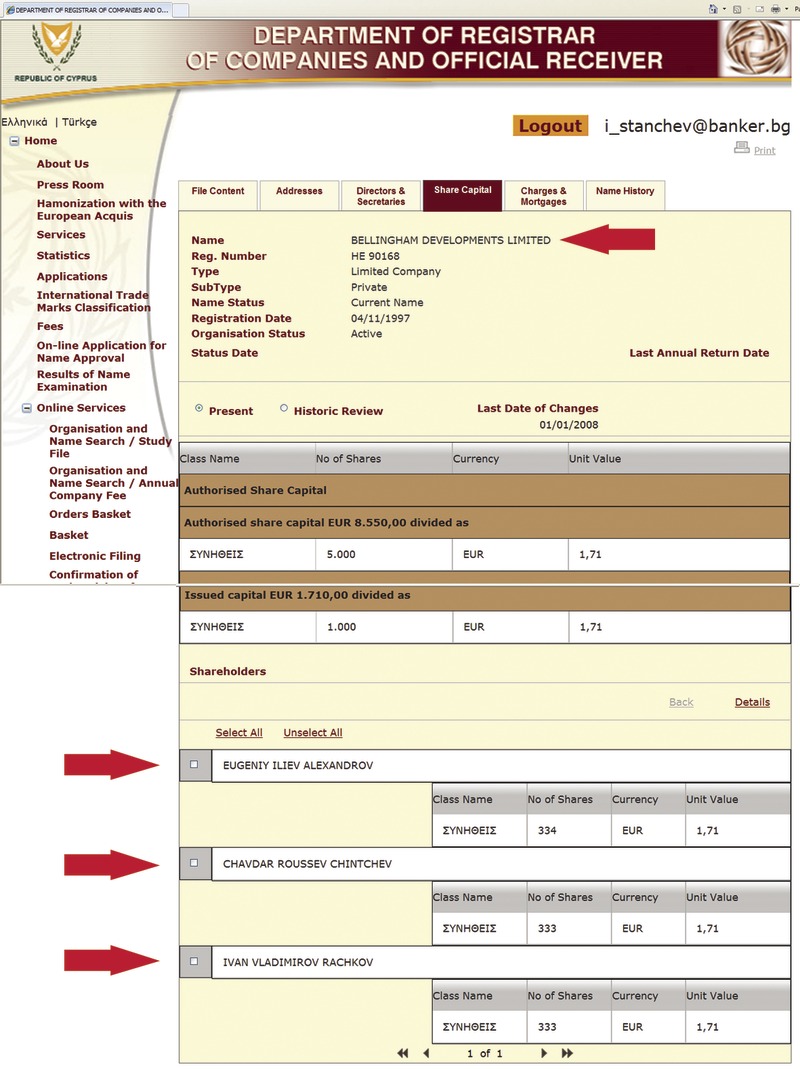Screen dimensions: 800x1069
Task: Click the 1.000 issued shares cell
Action: 384,627
